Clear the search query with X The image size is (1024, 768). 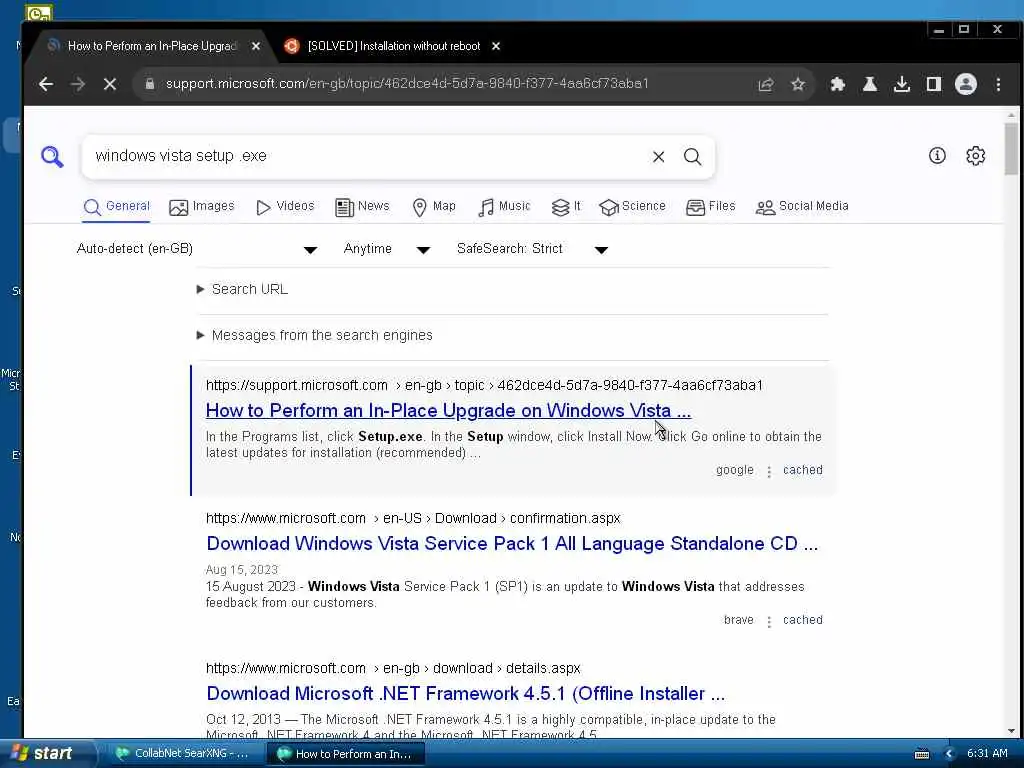(x=658, y=157)
